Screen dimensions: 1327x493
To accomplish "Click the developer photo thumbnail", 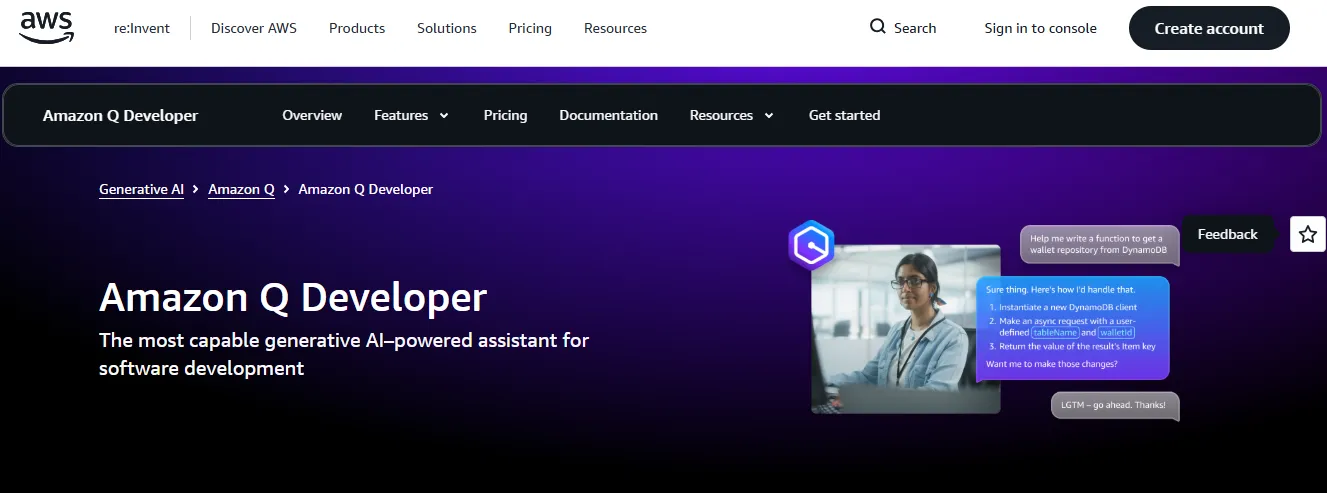I will coord(905,329).
